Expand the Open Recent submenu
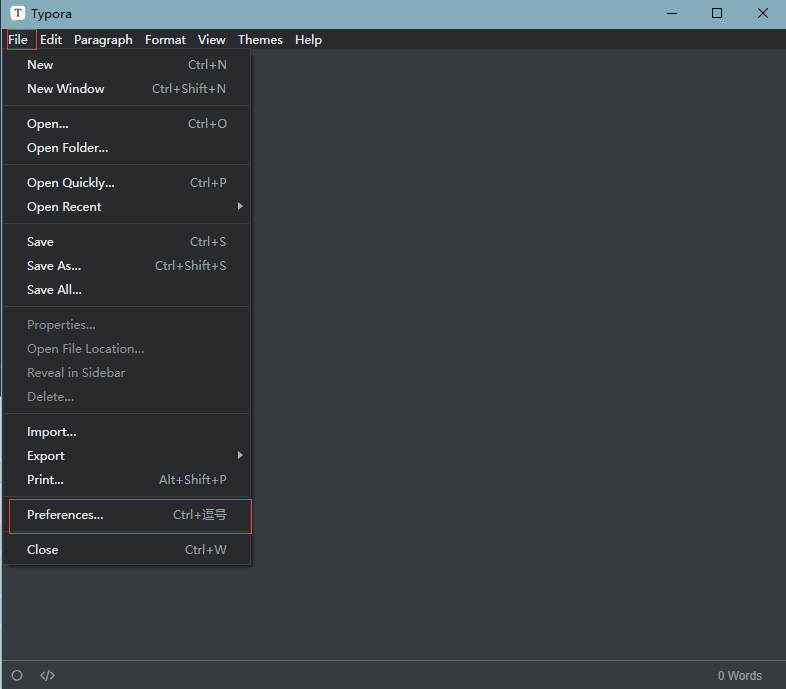This screenshot has height=689, width=786. (x=127, y=207)
